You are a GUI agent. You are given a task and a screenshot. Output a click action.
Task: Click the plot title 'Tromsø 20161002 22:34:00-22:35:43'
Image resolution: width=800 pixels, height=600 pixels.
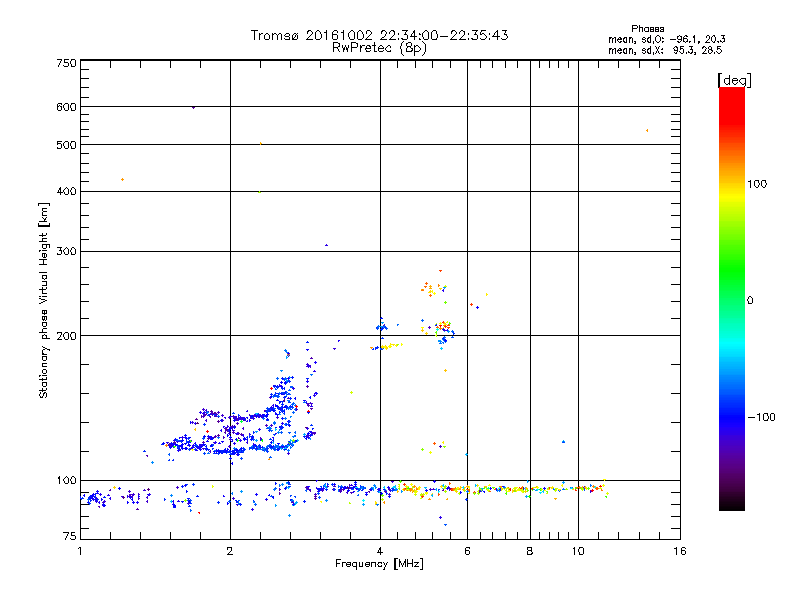pos(379,35)
